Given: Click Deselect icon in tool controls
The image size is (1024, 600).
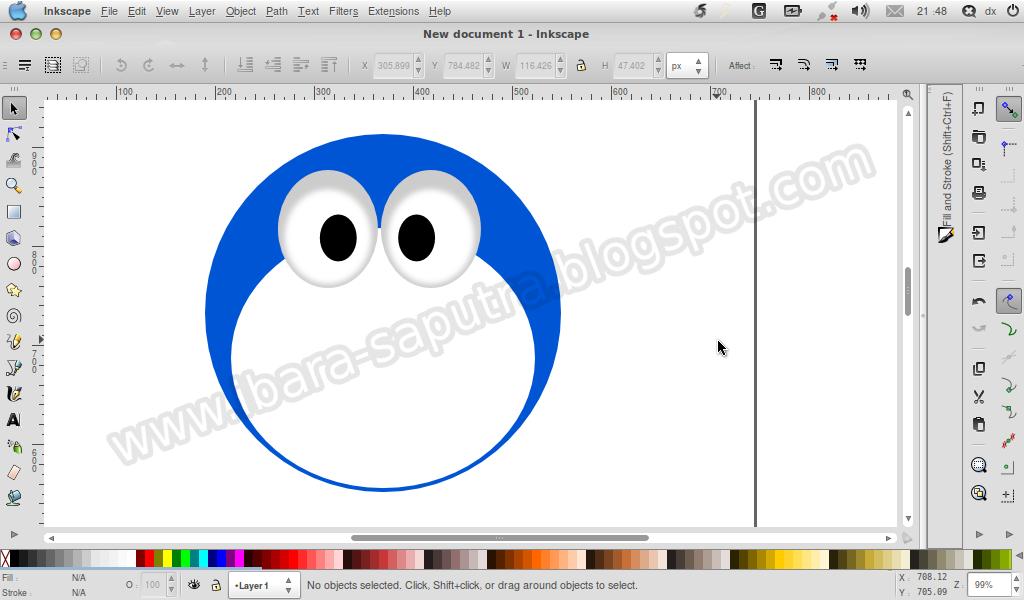Looking at the screenshot, I should pos(81,65).
